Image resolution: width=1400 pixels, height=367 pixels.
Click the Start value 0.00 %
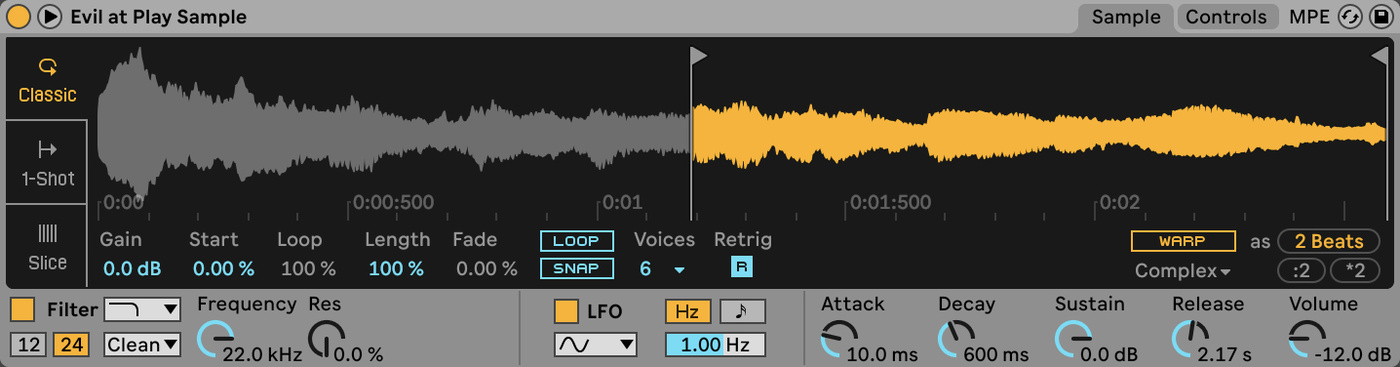[x=224, y=269]
